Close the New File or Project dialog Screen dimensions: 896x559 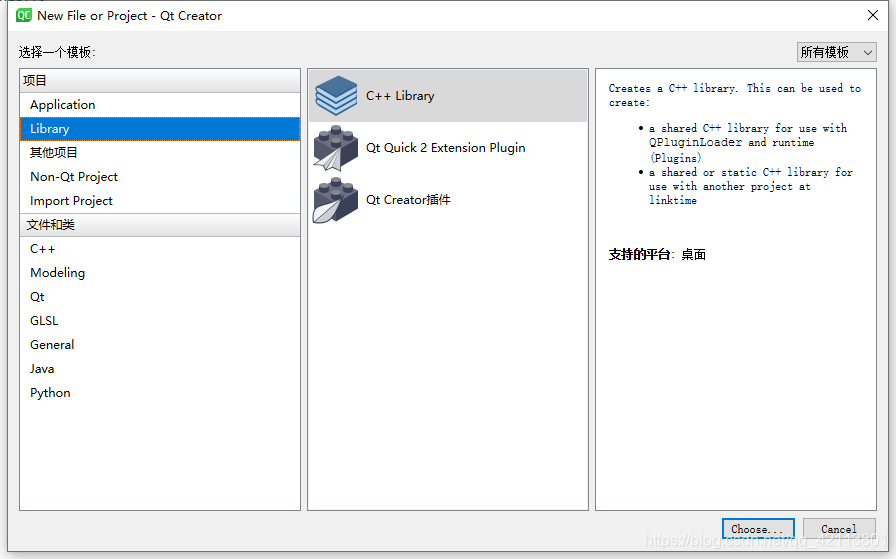point(873,15)
